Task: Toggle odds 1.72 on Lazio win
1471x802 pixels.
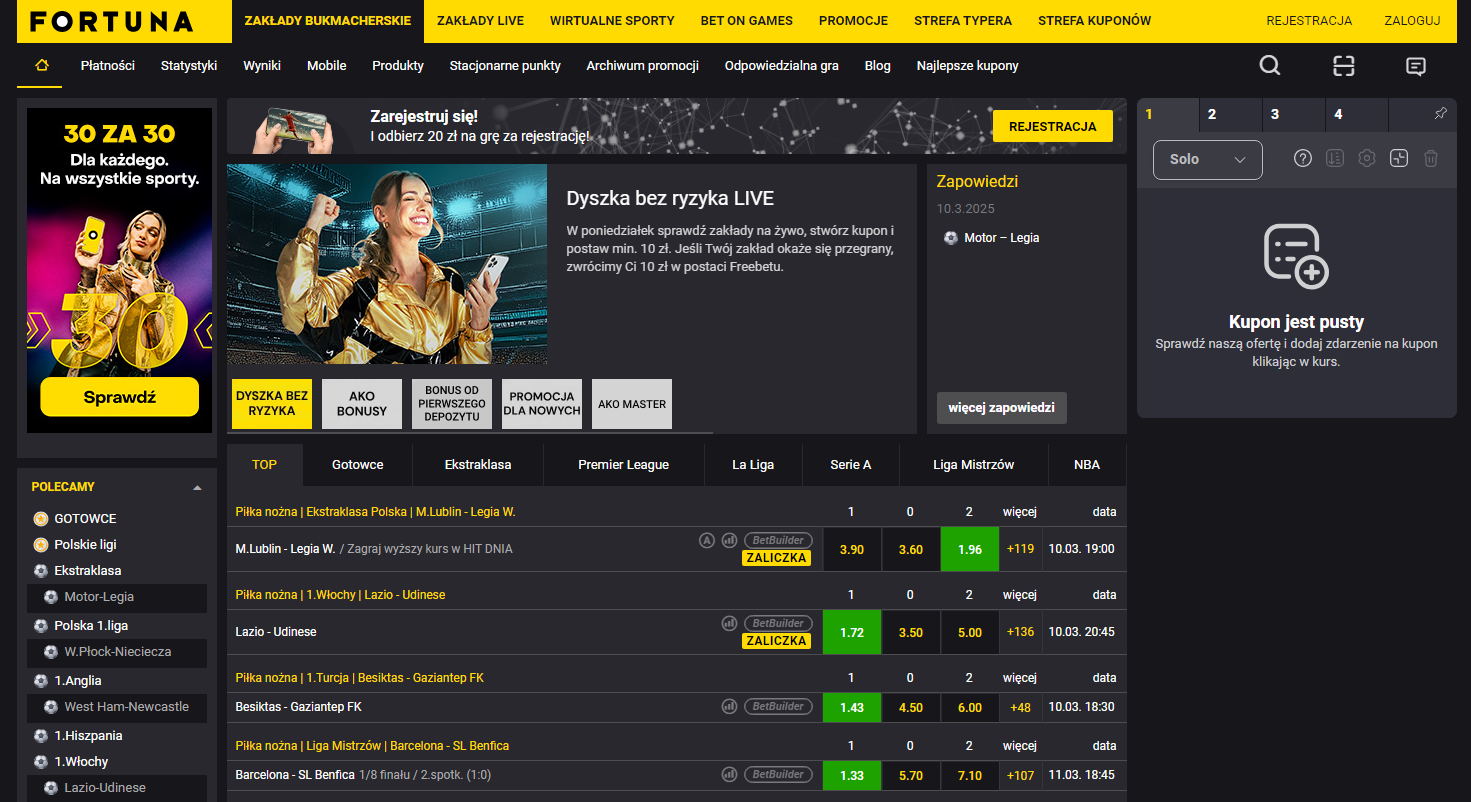Action: point(852,632)
